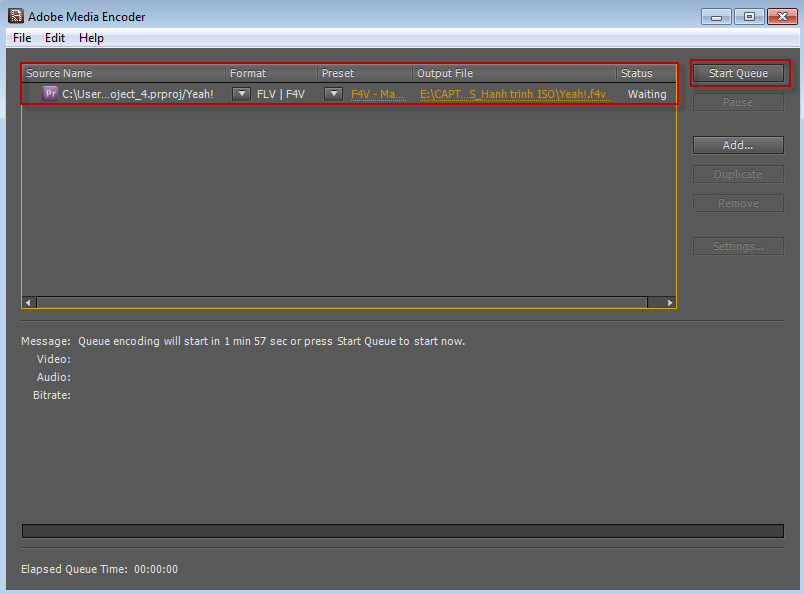The height and width of the screenshot is (594, 804).
Task: Minimize the Adobe Media Encoder window
Action: (716, 17)
